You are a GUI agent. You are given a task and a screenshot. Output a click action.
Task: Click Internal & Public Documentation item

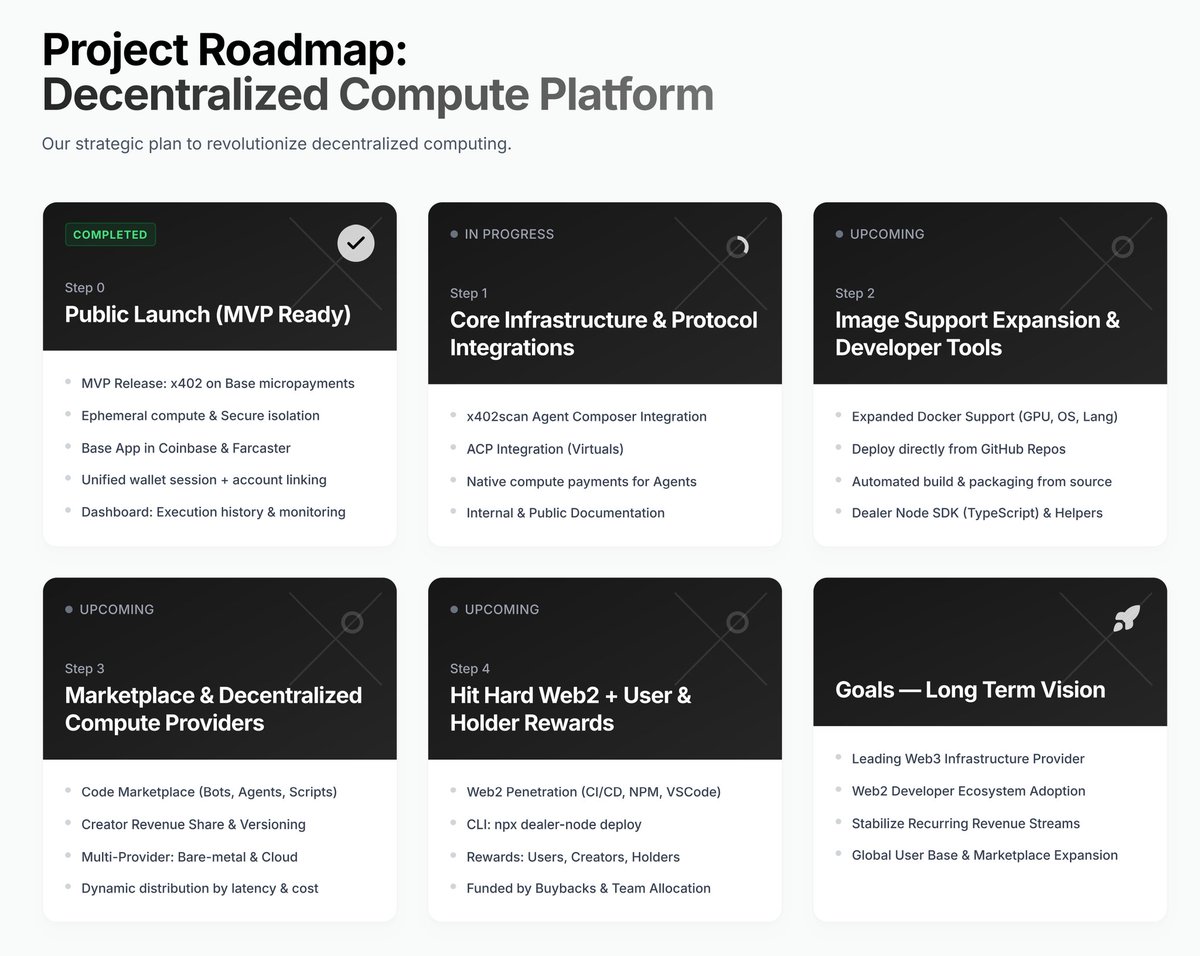[566, 513]
